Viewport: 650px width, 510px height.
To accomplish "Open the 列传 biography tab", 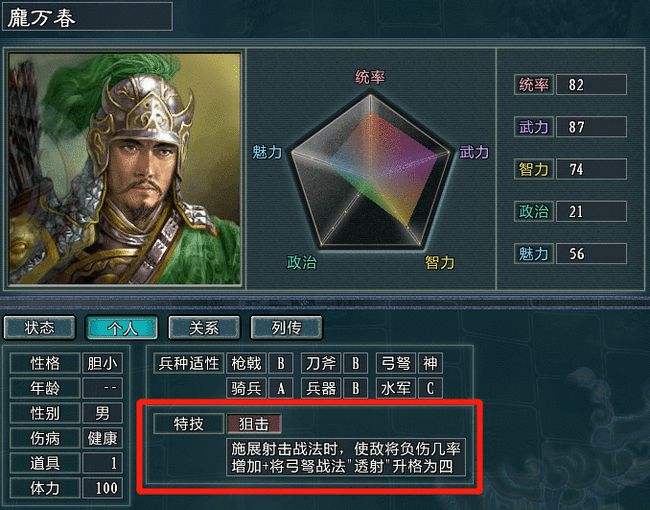I will pyautogui.click(x=286, y=328).
